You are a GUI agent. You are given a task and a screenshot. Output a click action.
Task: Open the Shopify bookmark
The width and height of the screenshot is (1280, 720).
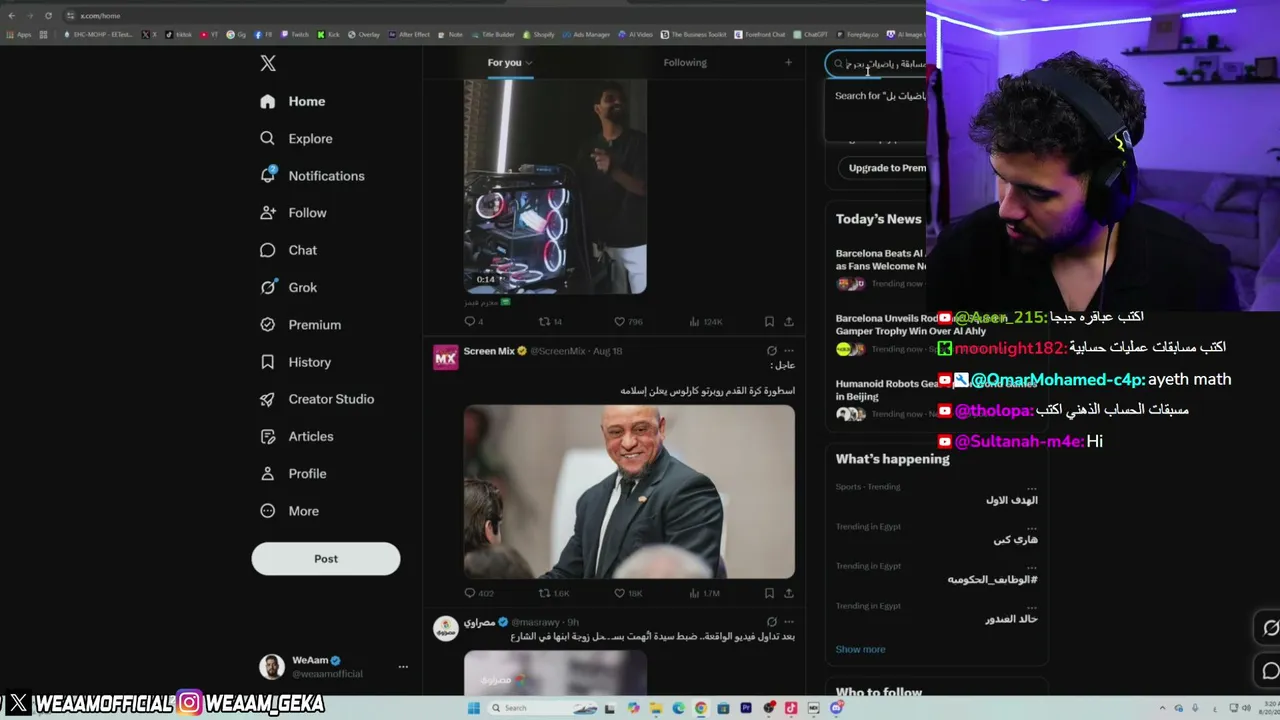click(x=538, y=35)
